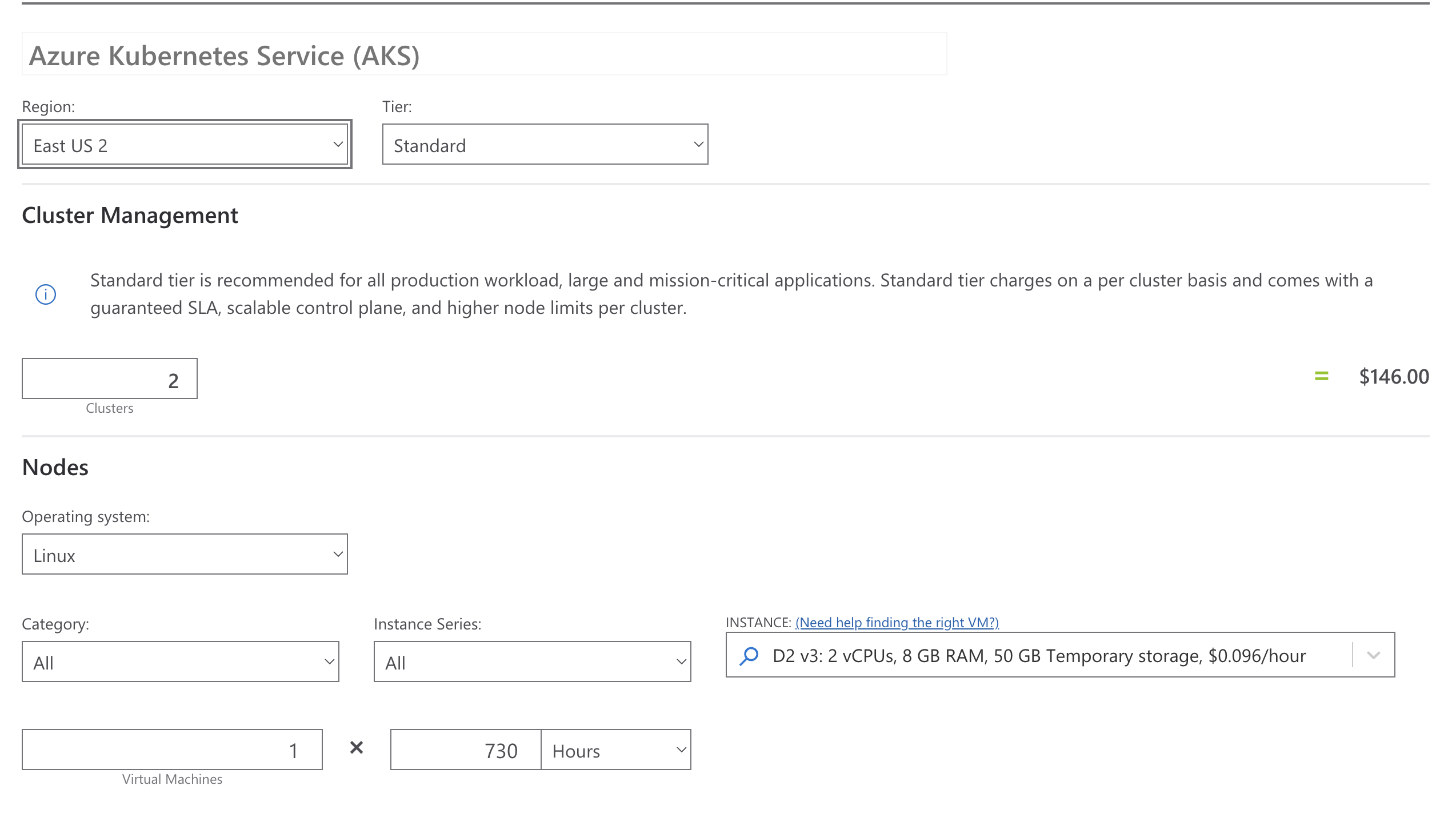Open the Region dropdown showing East US 2

[185, 145]
